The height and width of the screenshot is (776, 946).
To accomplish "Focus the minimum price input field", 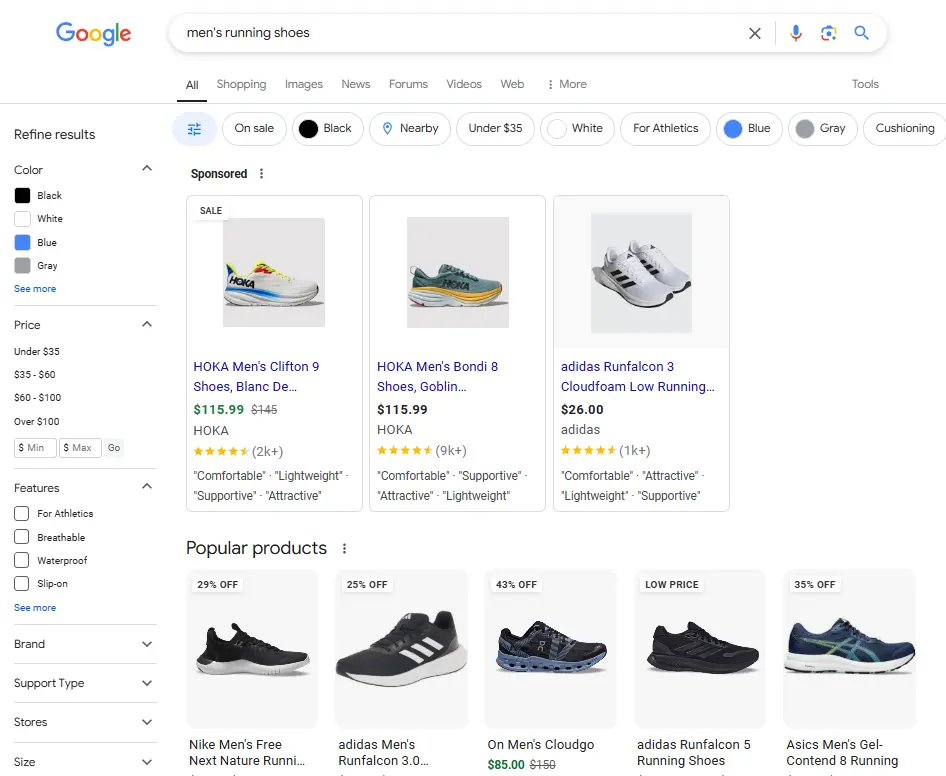I will coord(35,448).
